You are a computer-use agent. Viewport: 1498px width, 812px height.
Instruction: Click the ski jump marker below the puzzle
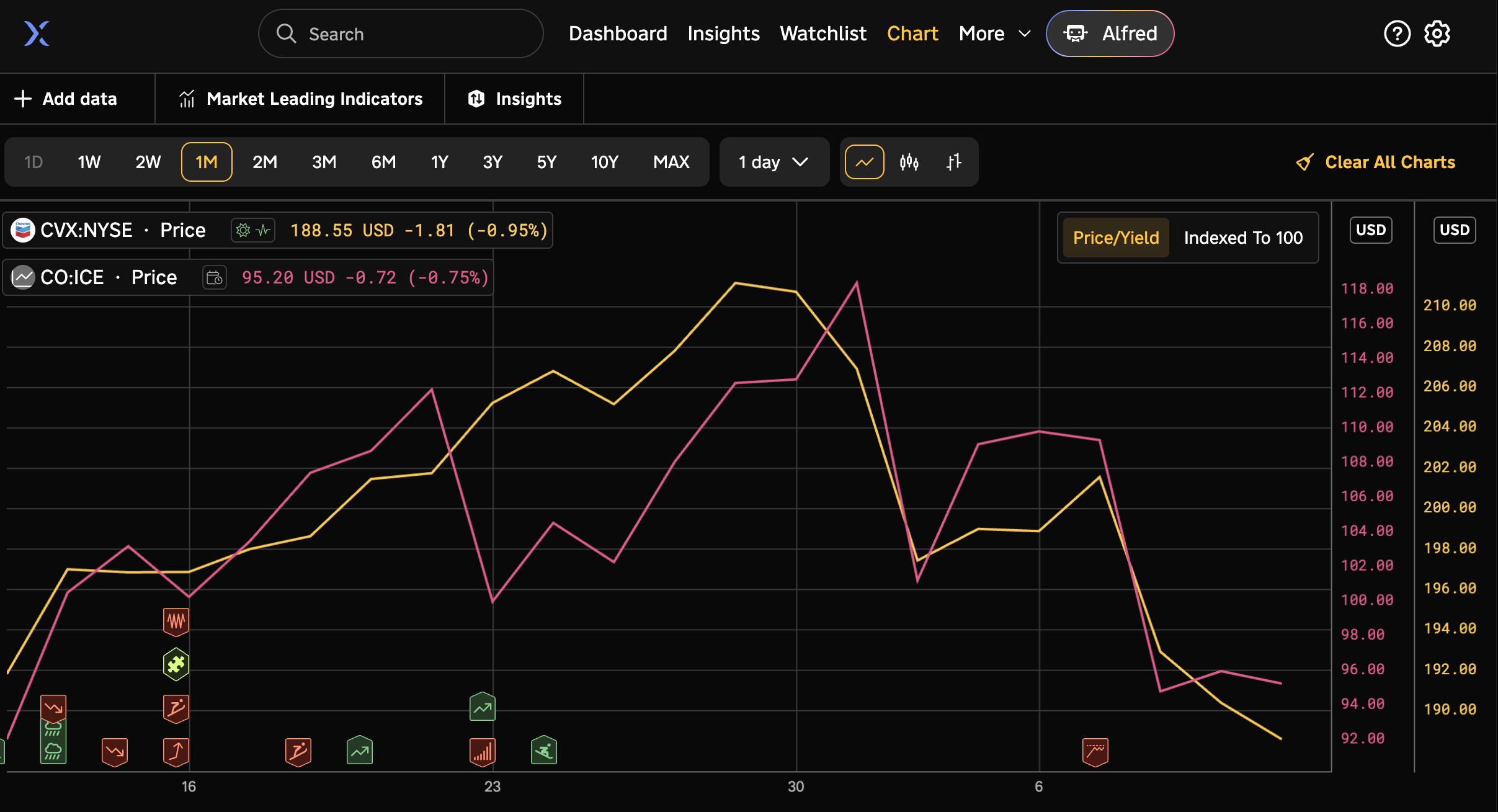(x=176, y=708)
